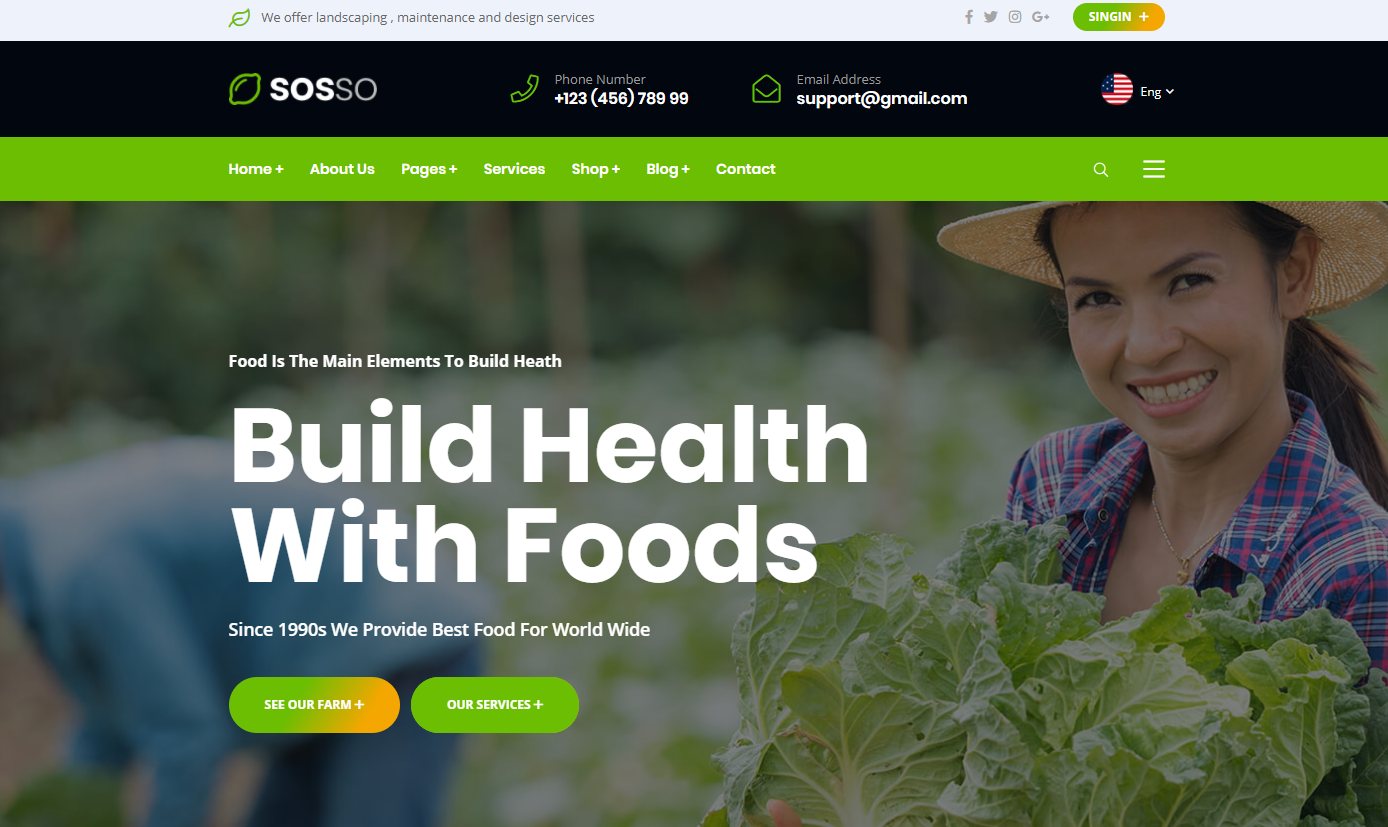
Task: Click the US flag icon
Action: 1117,90
